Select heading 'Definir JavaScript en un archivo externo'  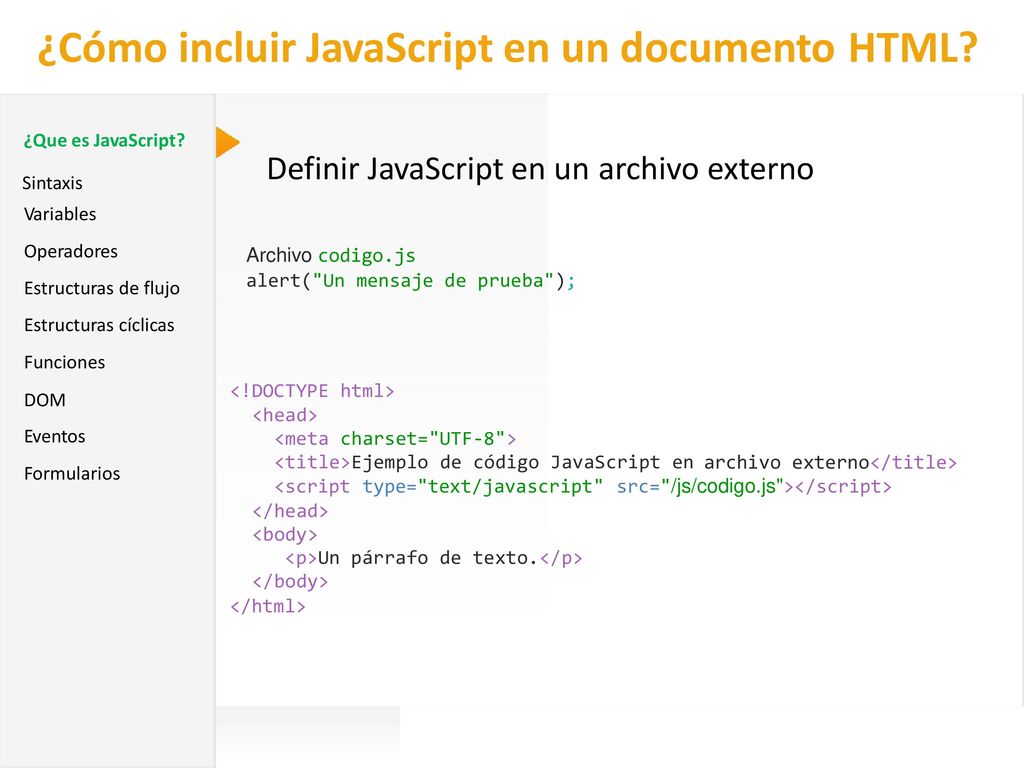point(540,168)
